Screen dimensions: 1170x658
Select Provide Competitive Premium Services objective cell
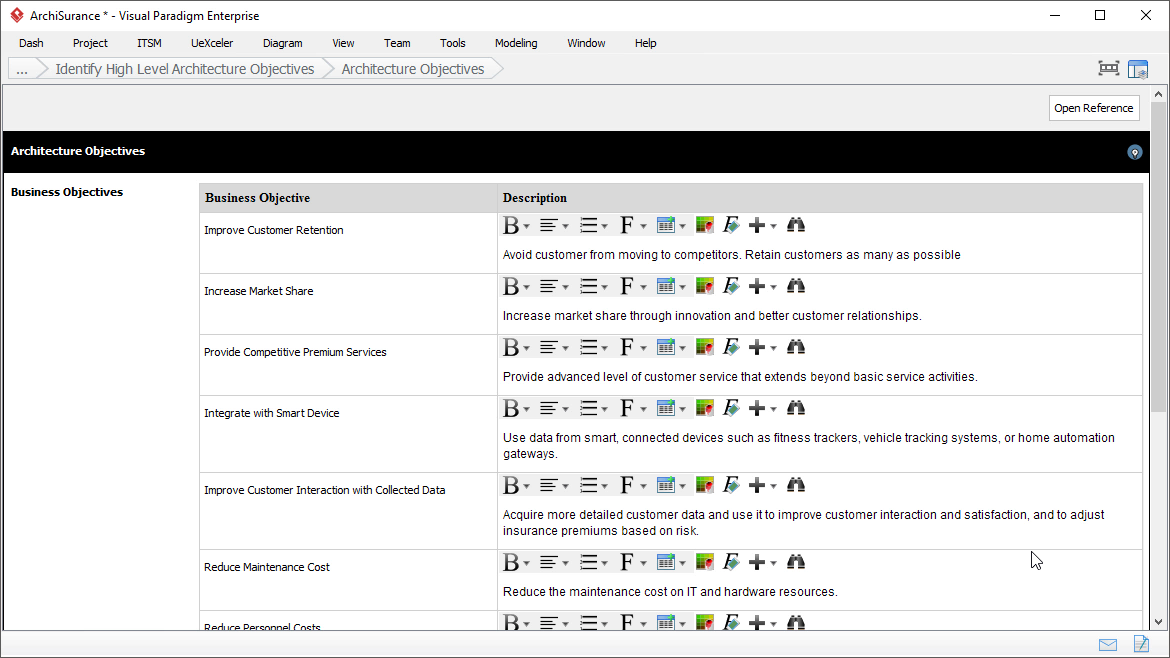348,365
